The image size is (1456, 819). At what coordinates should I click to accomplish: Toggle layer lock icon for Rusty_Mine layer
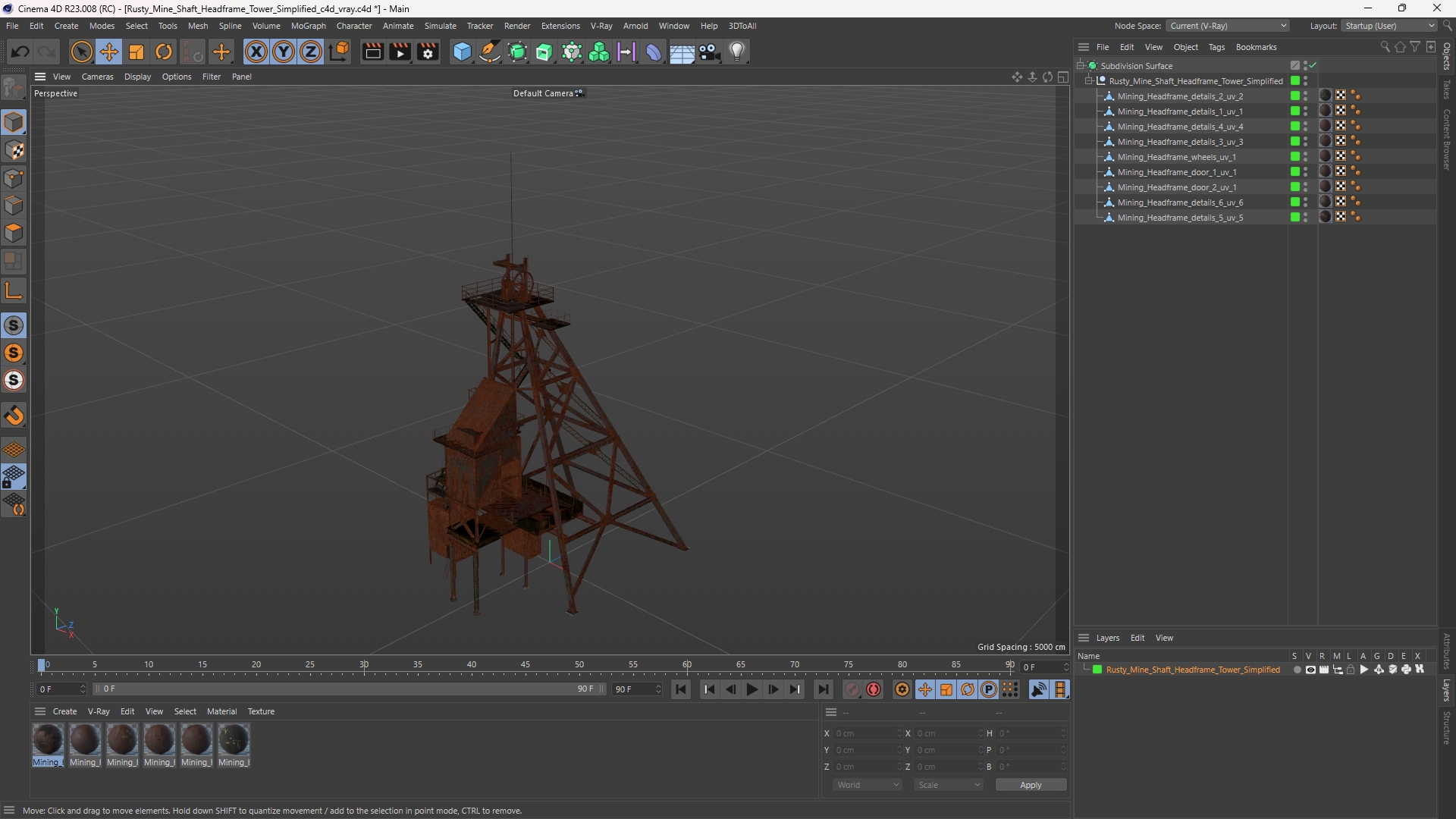1351,670
